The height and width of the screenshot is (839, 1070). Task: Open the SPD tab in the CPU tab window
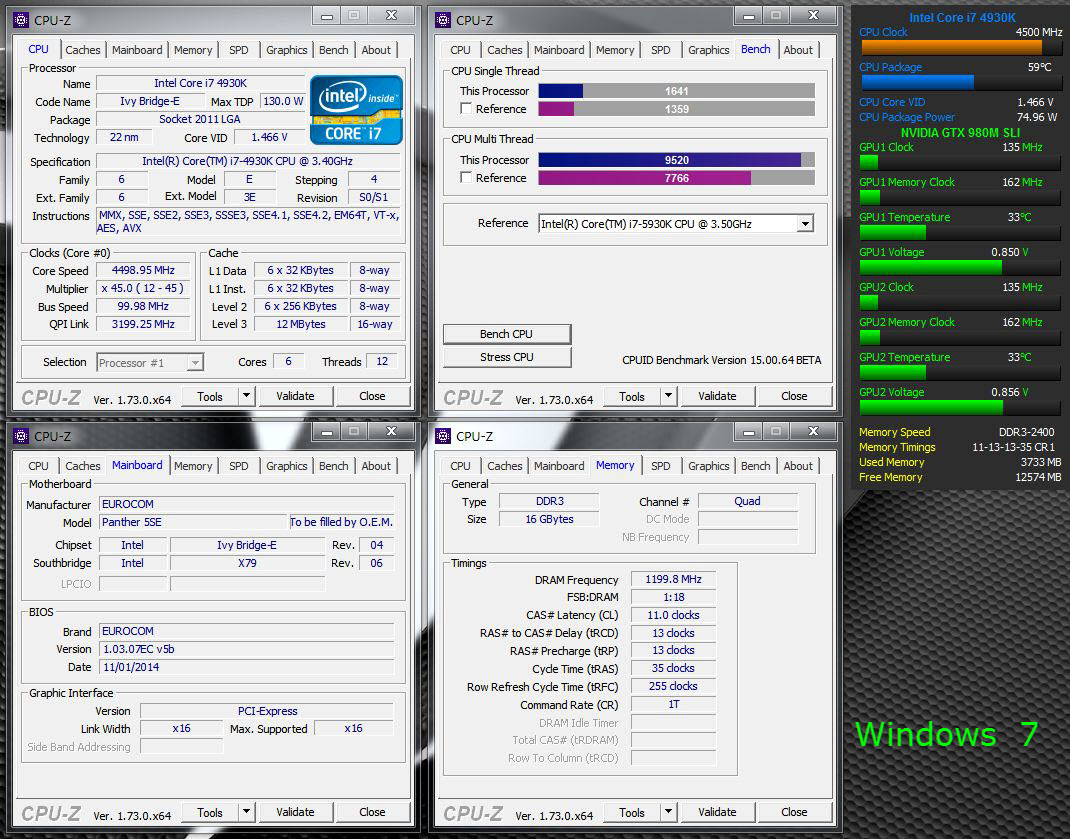pyautogui.click(x=239, y=50)
